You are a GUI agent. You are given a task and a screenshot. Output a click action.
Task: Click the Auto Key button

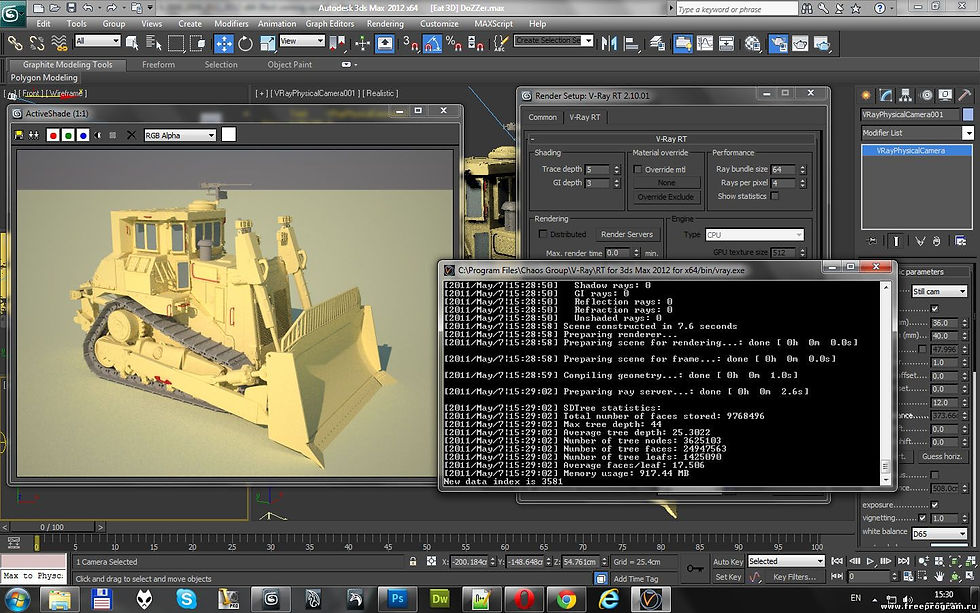coord(728,562)
